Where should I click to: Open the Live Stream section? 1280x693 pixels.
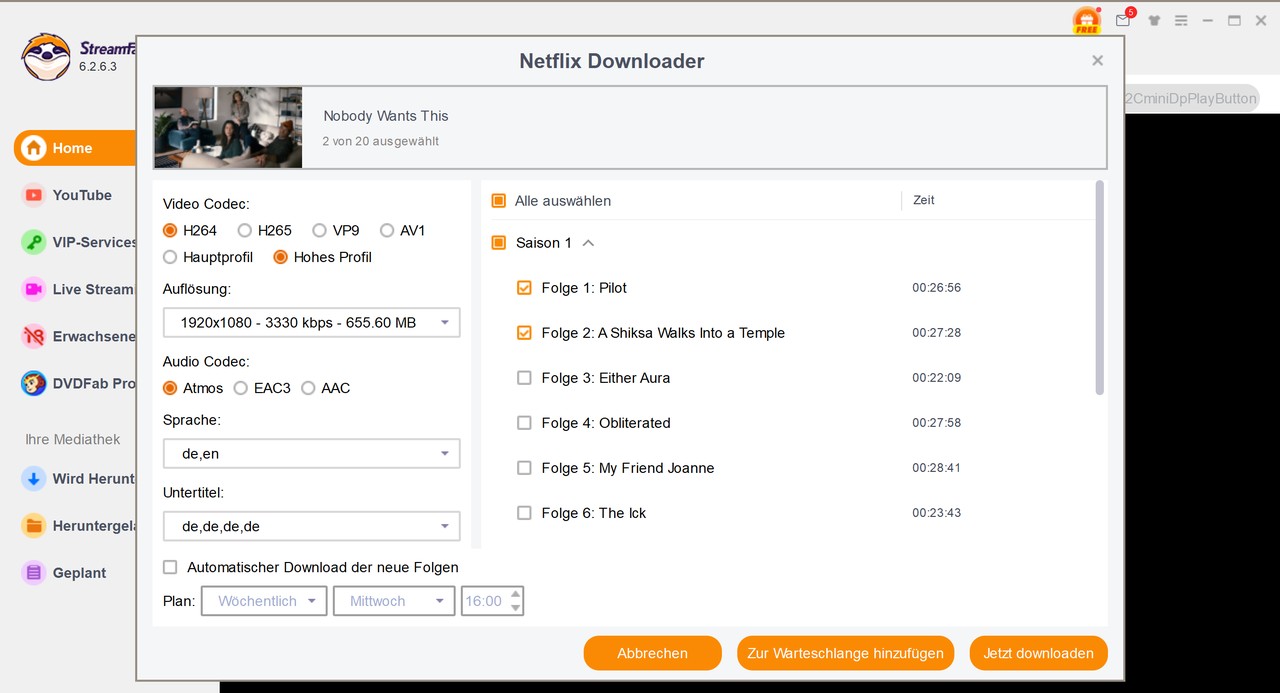pyautogui.click(x=94, y=289)
